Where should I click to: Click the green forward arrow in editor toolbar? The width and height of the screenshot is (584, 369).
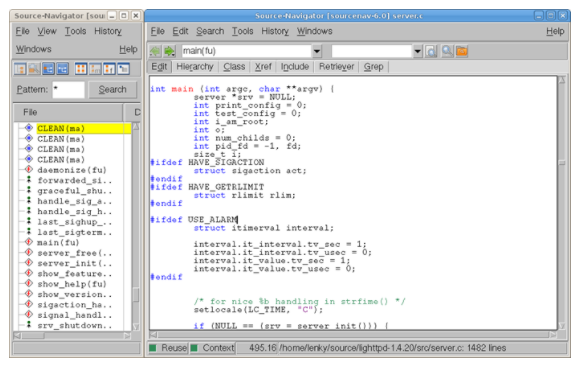169,51
